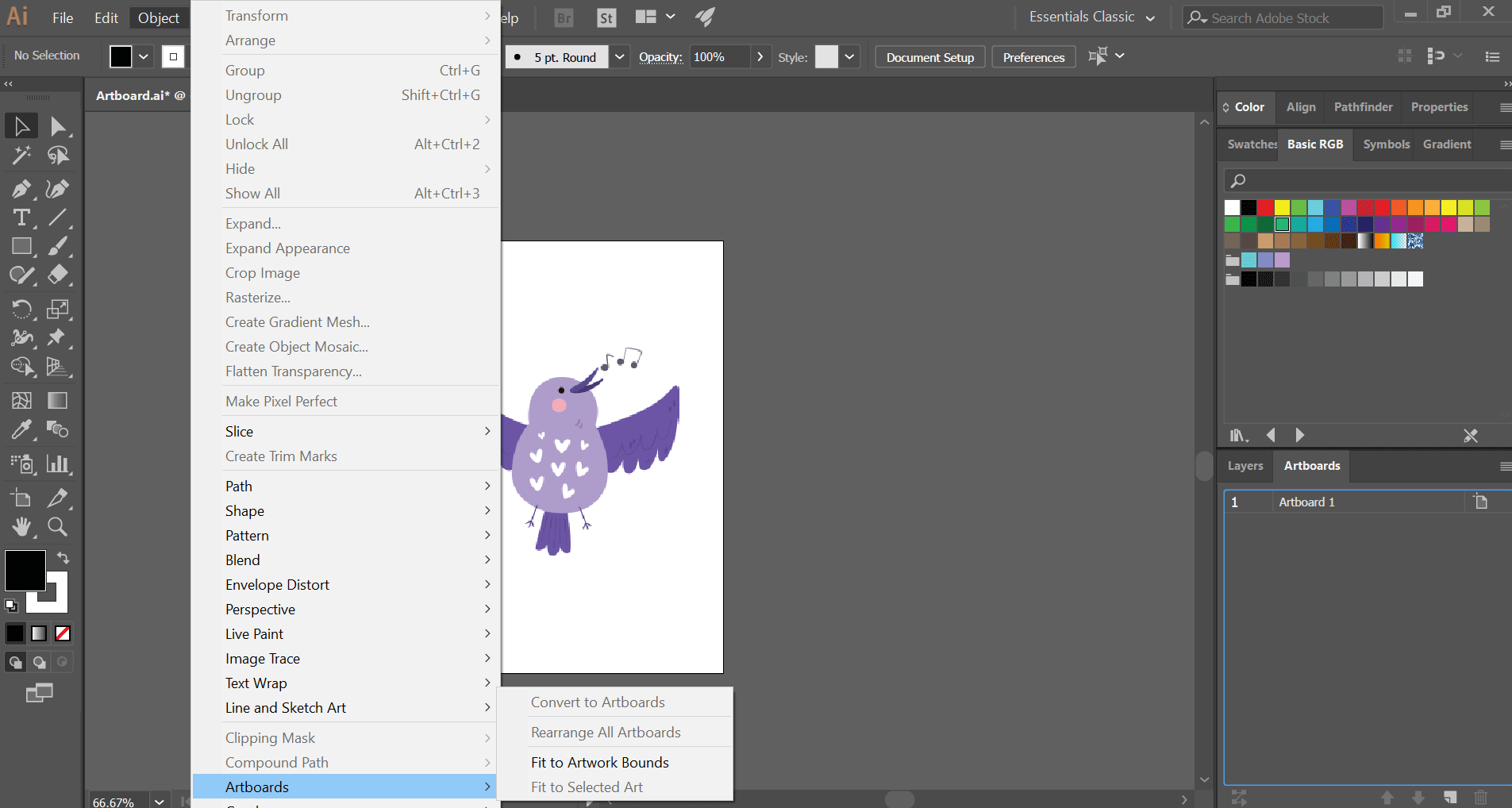Select the Type tool
Screen dimensions: 1512x808
pyautogui.click(x=21, y=217)
